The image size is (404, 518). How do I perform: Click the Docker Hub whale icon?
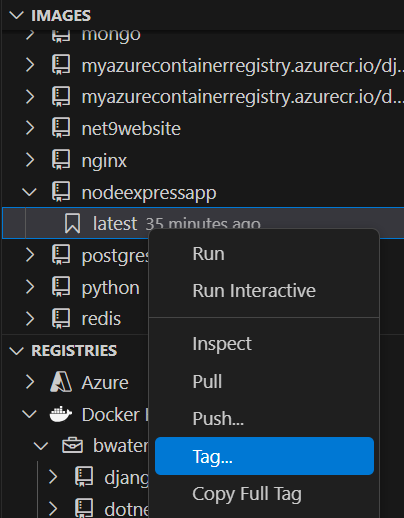click(61, 414)
